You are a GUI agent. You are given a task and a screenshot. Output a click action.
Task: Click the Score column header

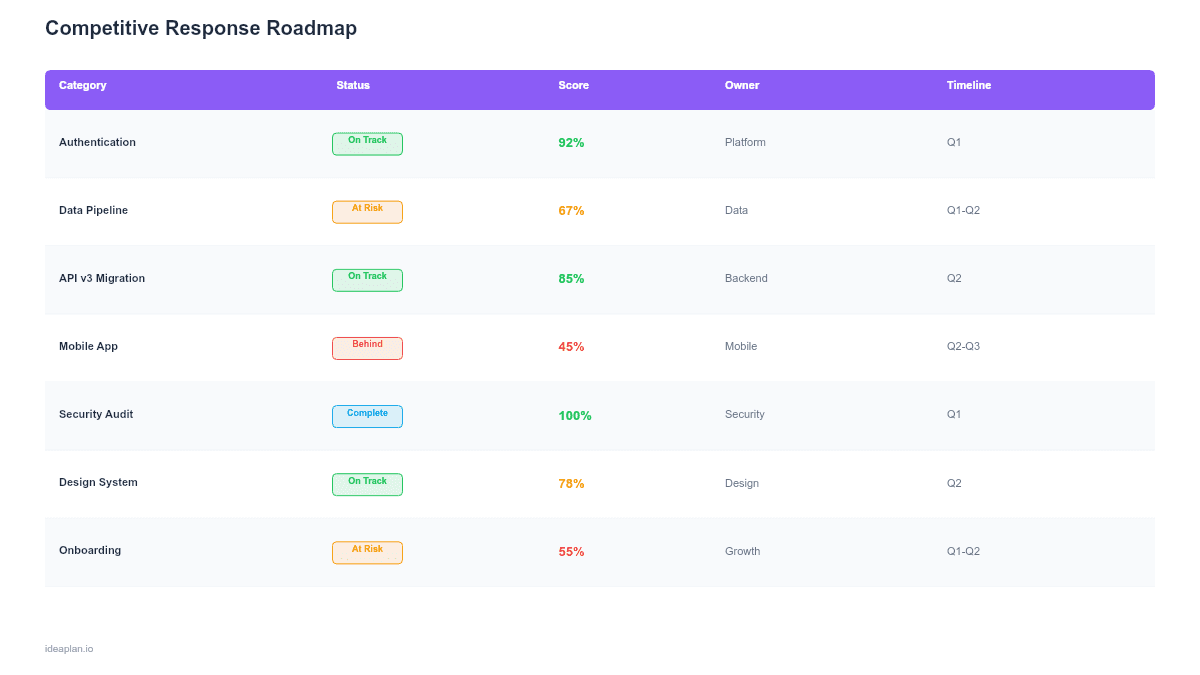coord(573,86)
